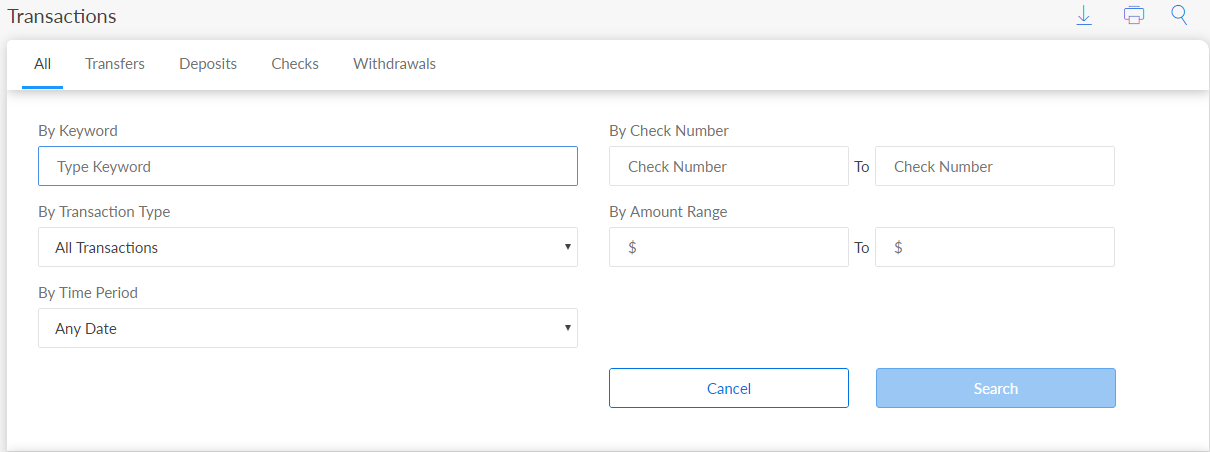Click the Transactions page heading
Screen dimensions: 1210x452
pyautogui.click(x=62, y=17)
